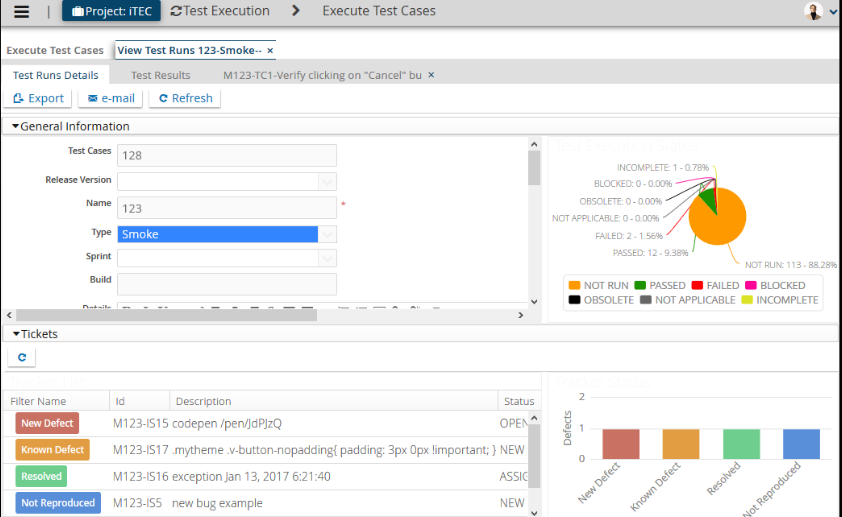The width and height of the screenshot is (842, 517).
Task: Select the M123-TC1 Verify clicking tab
Action: (322, 75)
